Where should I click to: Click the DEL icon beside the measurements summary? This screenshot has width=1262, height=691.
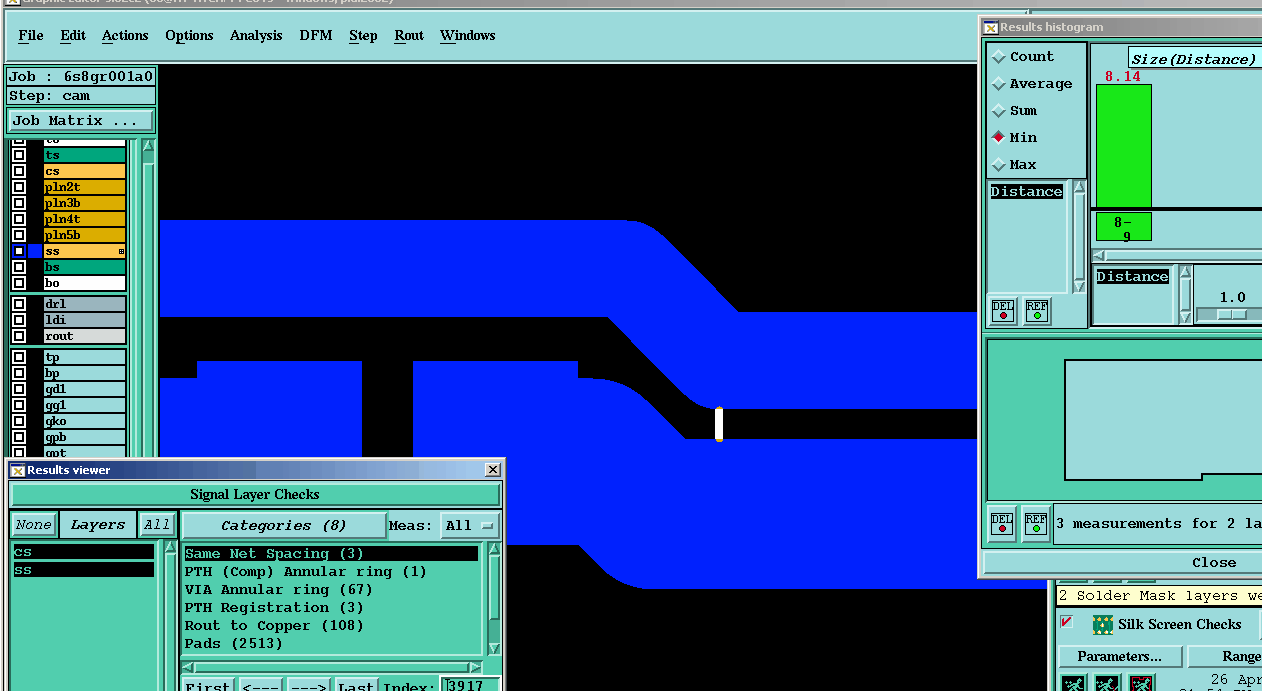coord(1002,523)
